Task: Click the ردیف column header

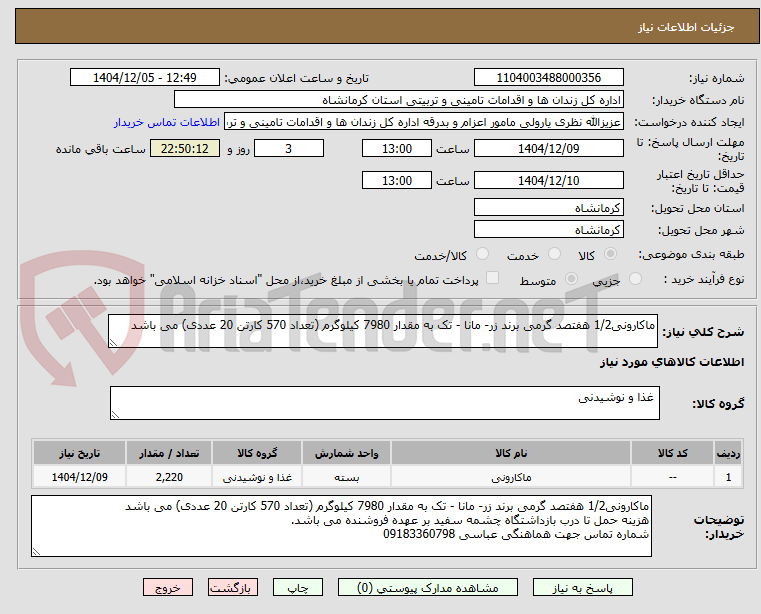Action: coord(728,453)
